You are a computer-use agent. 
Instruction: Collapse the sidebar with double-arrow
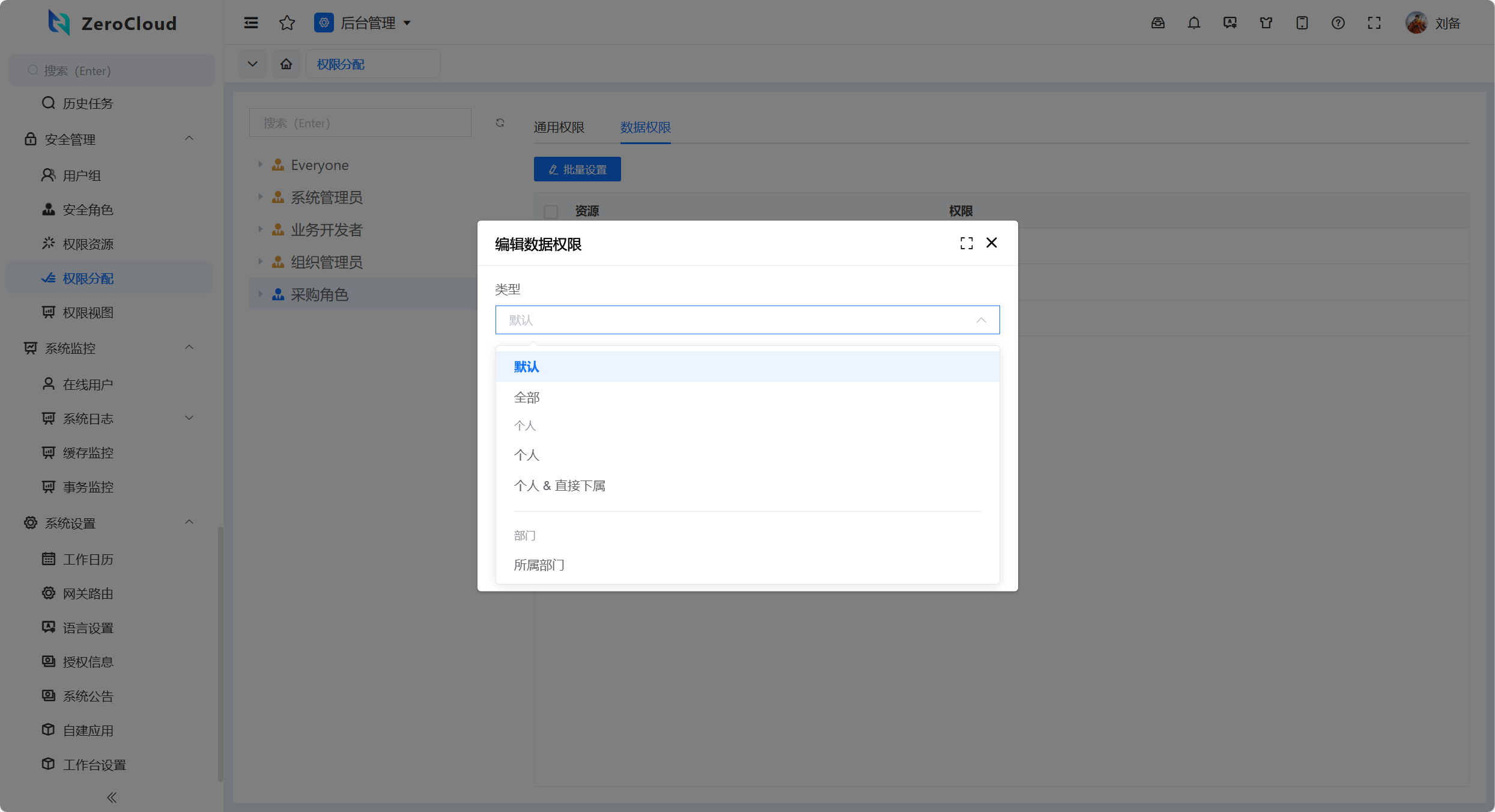tap(112, 798)
